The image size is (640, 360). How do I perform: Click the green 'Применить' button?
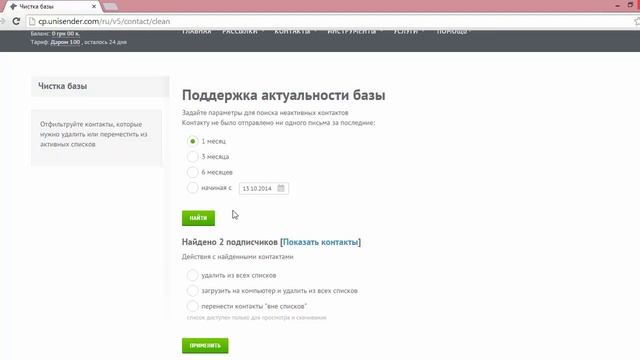pyautogui.click(x=205, y=346)
